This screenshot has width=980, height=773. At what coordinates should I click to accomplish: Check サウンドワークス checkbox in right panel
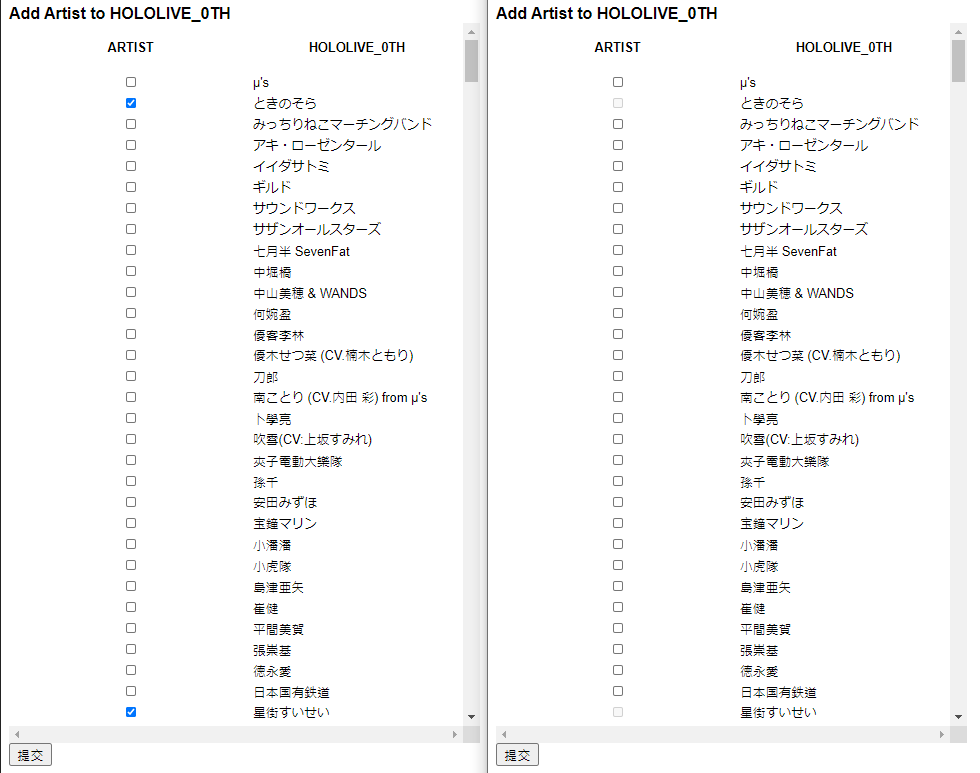pyautogui.click(x=618, y=208)
